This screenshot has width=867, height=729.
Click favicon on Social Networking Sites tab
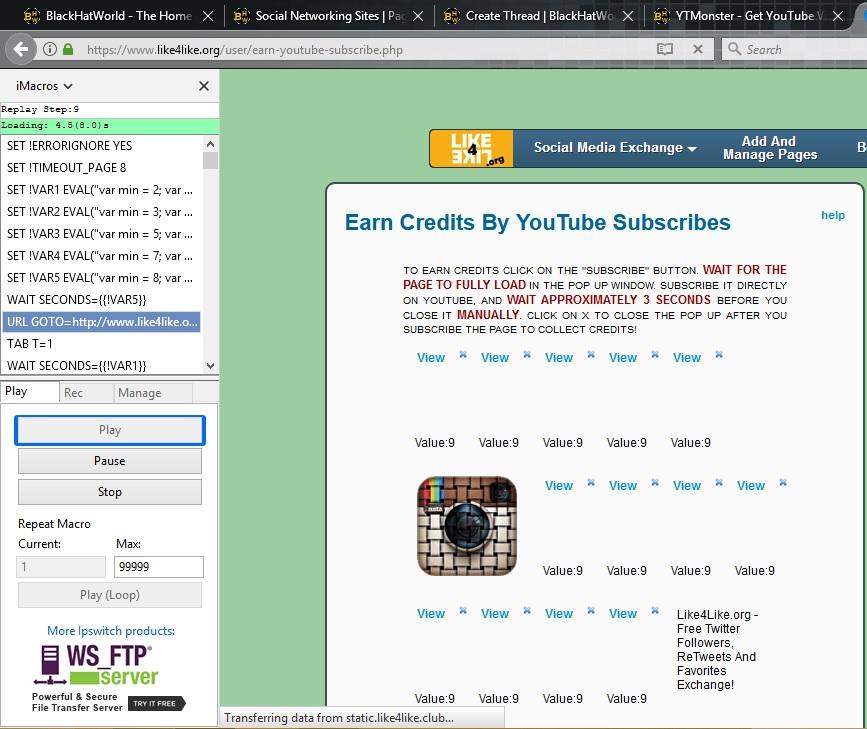242,16
